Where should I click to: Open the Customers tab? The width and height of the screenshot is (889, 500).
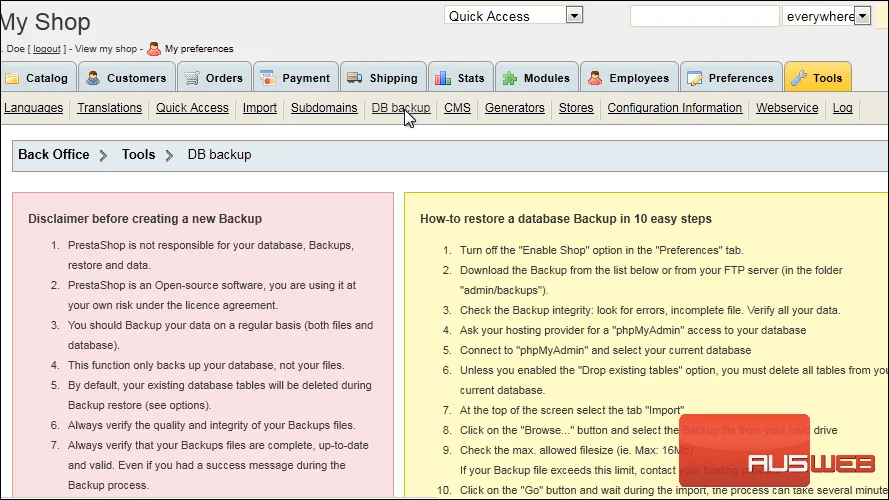point(127,77)
